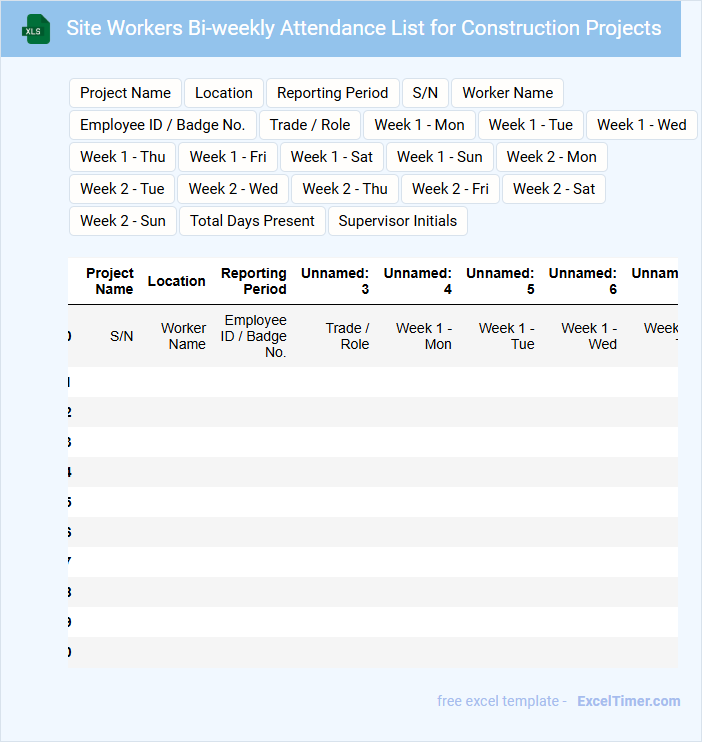Click the Week 1 - Tue table cell
Screen dimensions: 702x742
click(507, 336)
